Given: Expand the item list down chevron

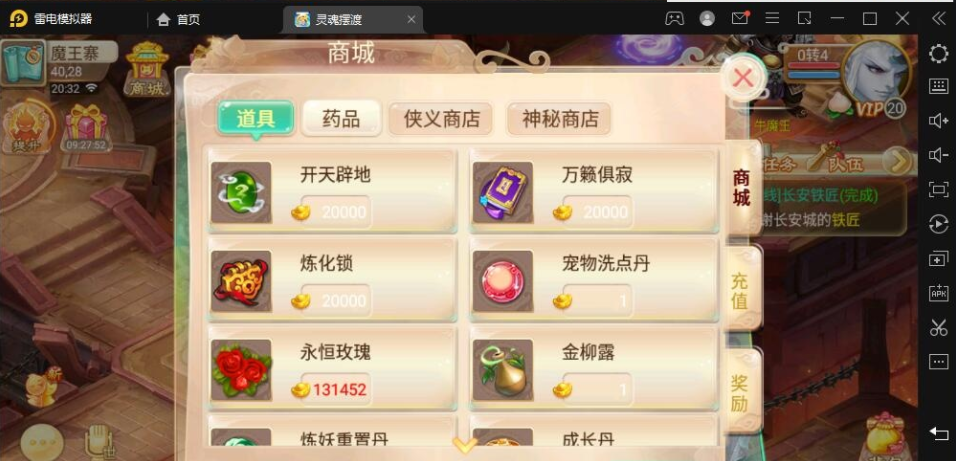Looking at the screenshot, I should pos(464,445).
